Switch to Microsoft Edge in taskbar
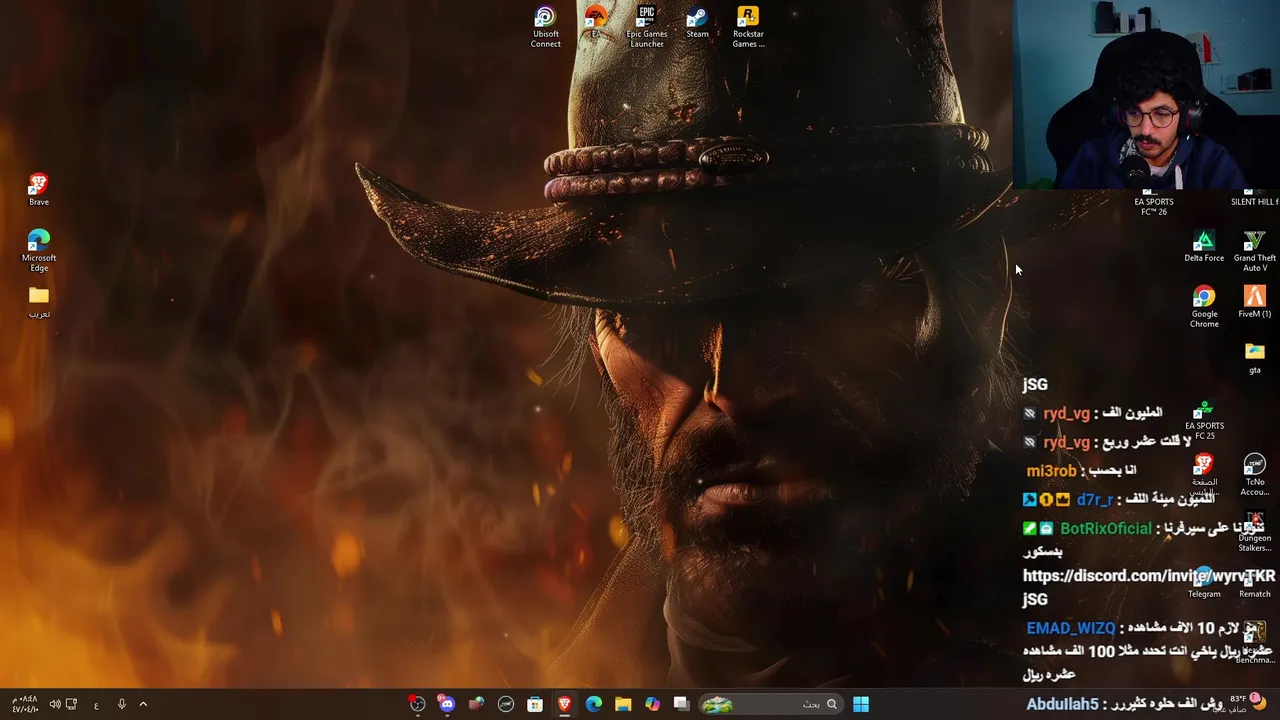 tap(594, 704)
